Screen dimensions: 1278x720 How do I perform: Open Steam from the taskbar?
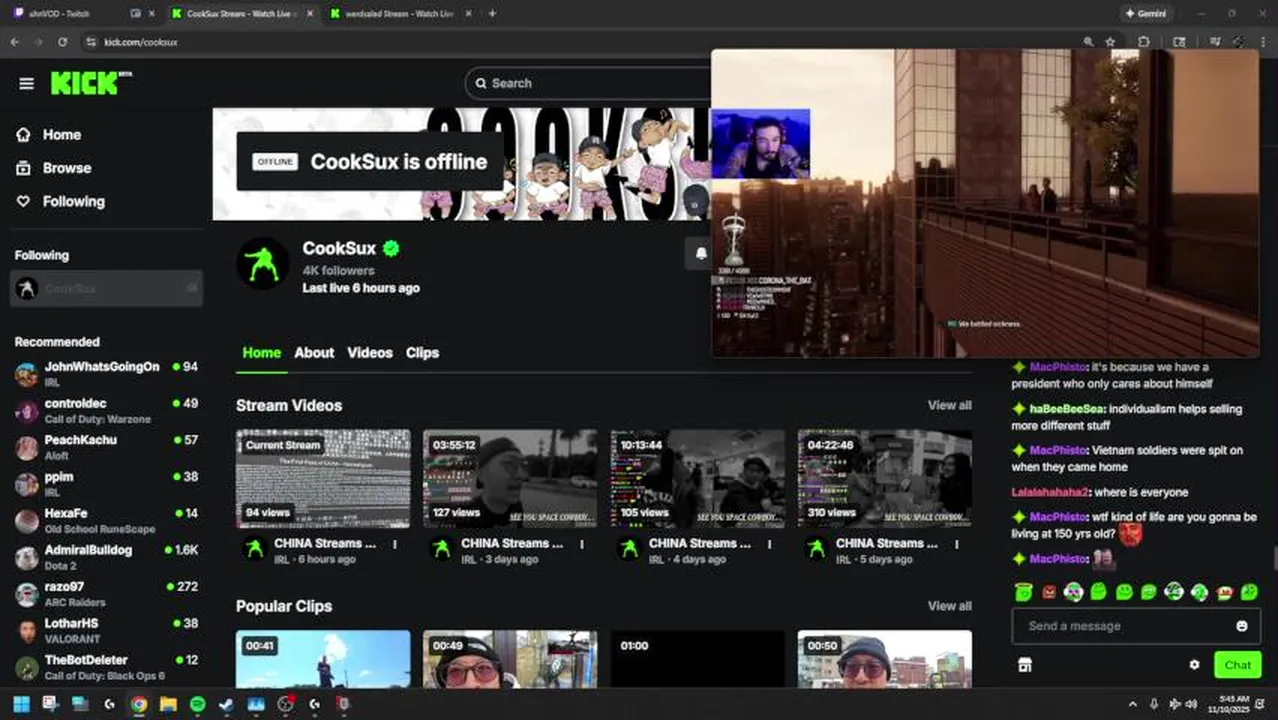point(227,704)
